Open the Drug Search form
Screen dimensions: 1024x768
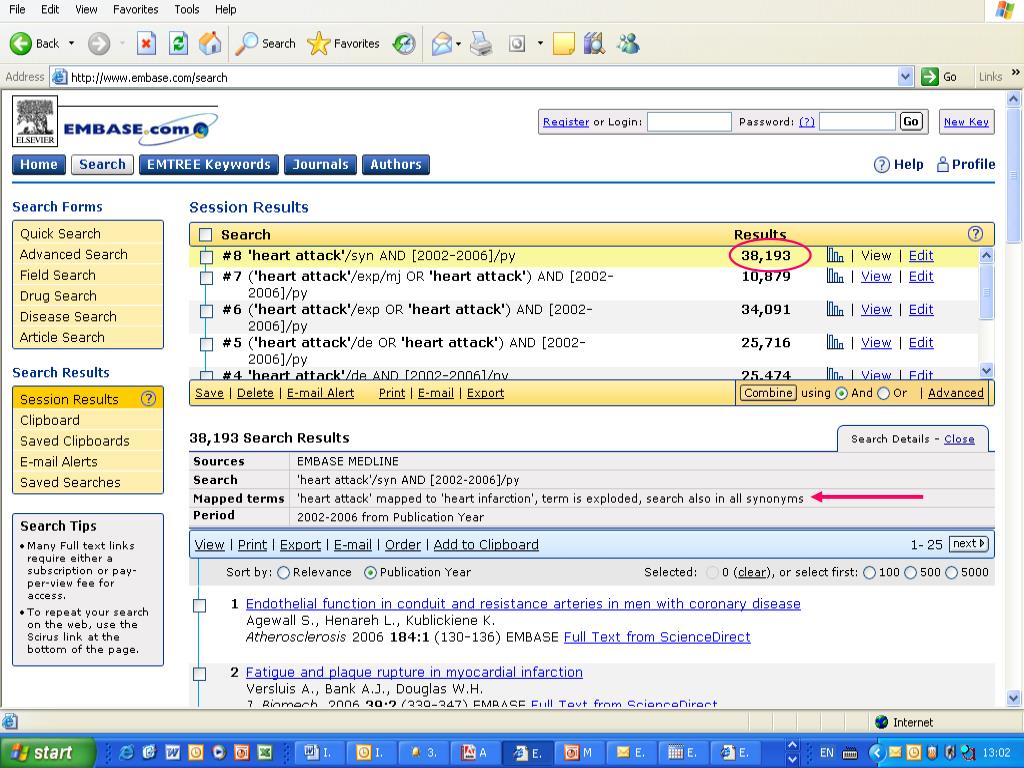click(x=58, y=296)
